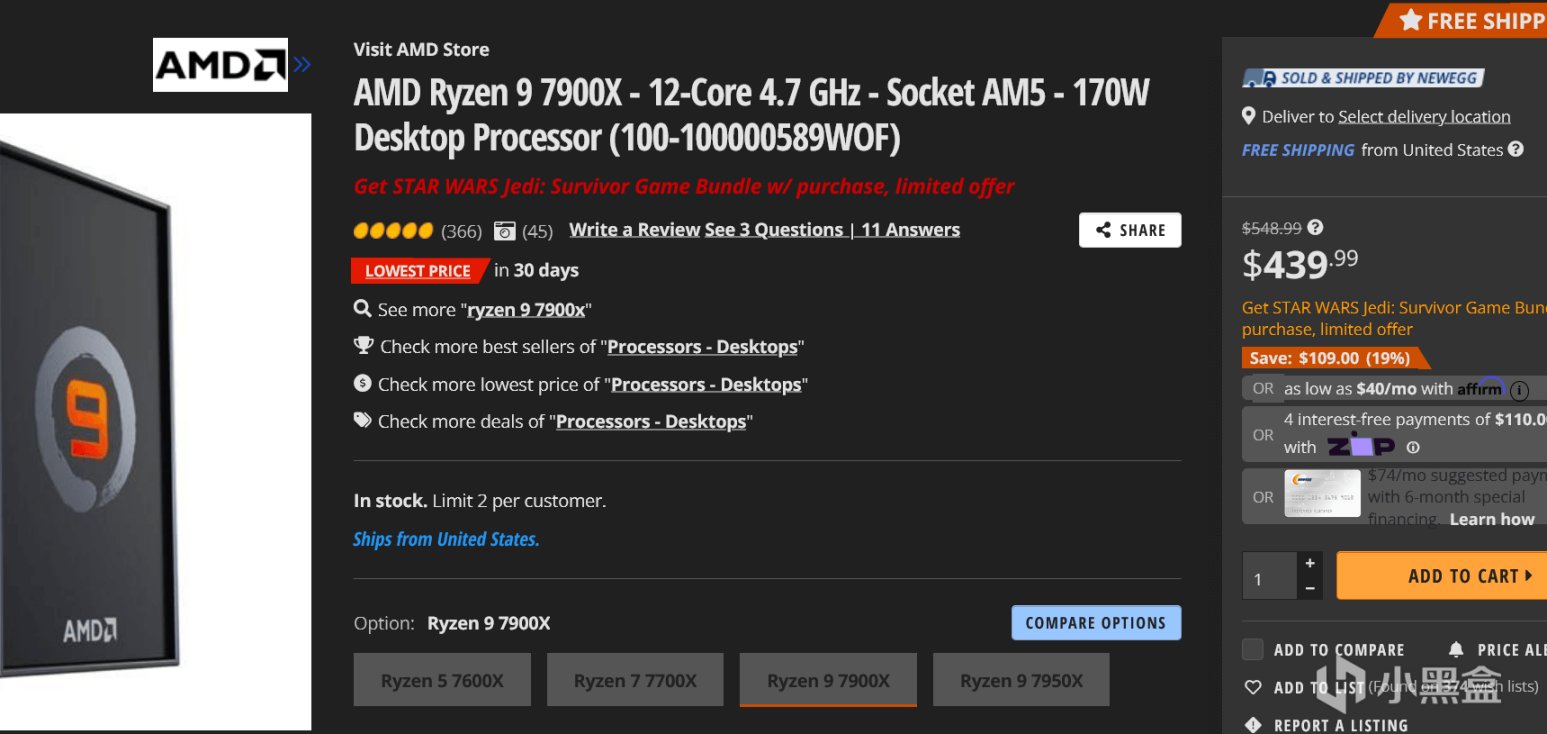Open the question mark icon next to $548.99
Screen dimensions: 1547x734
(x=1315, y=227)
